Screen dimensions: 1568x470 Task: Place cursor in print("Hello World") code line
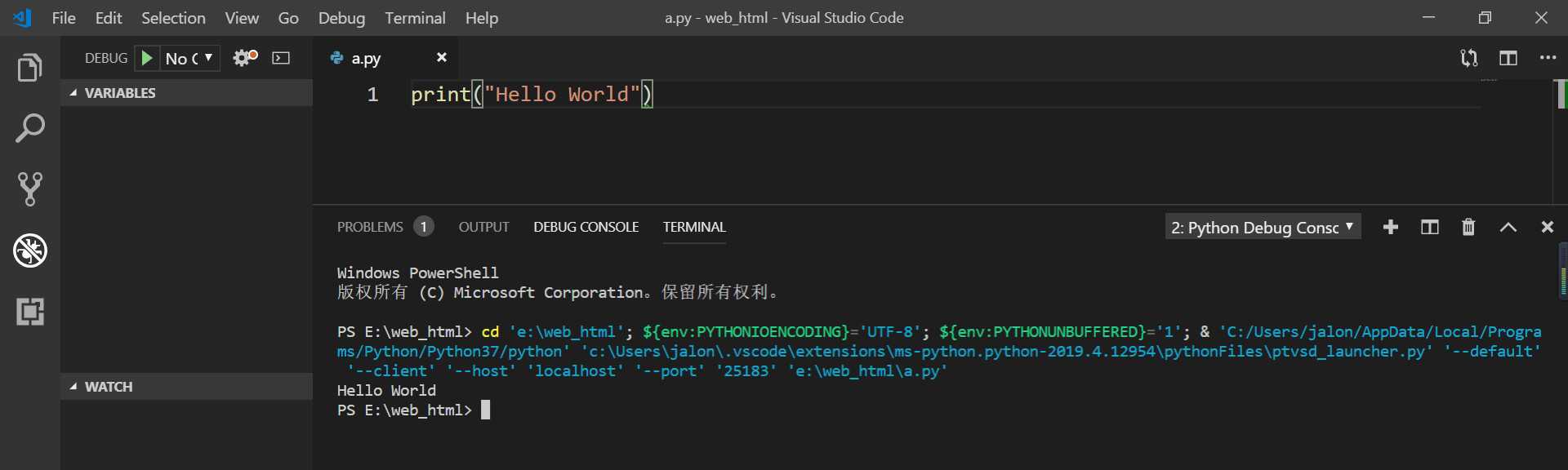click(x=532, y=95)
